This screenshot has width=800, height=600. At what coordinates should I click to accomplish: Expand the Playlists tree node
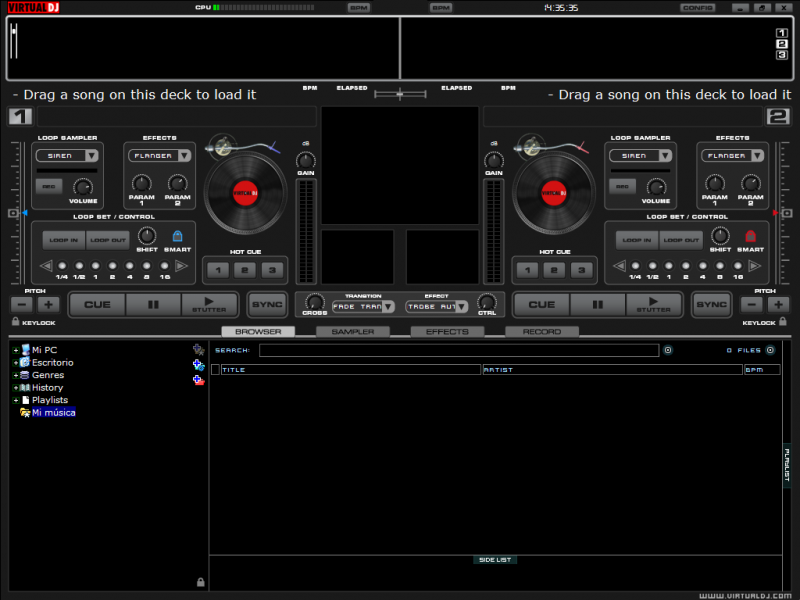[16, 401]
